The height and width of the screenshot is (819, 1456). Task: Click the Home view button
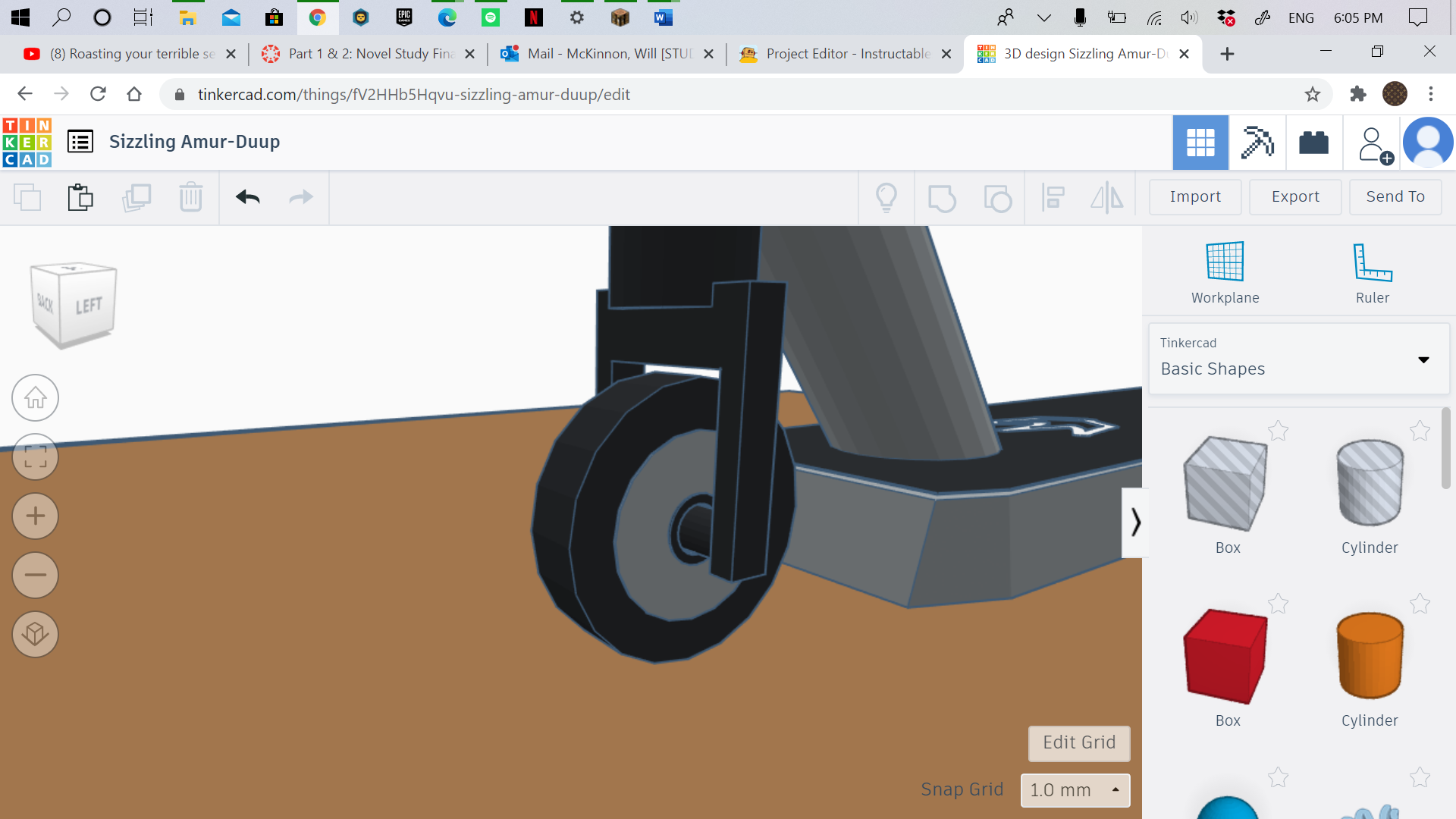(x=35, y=397)
